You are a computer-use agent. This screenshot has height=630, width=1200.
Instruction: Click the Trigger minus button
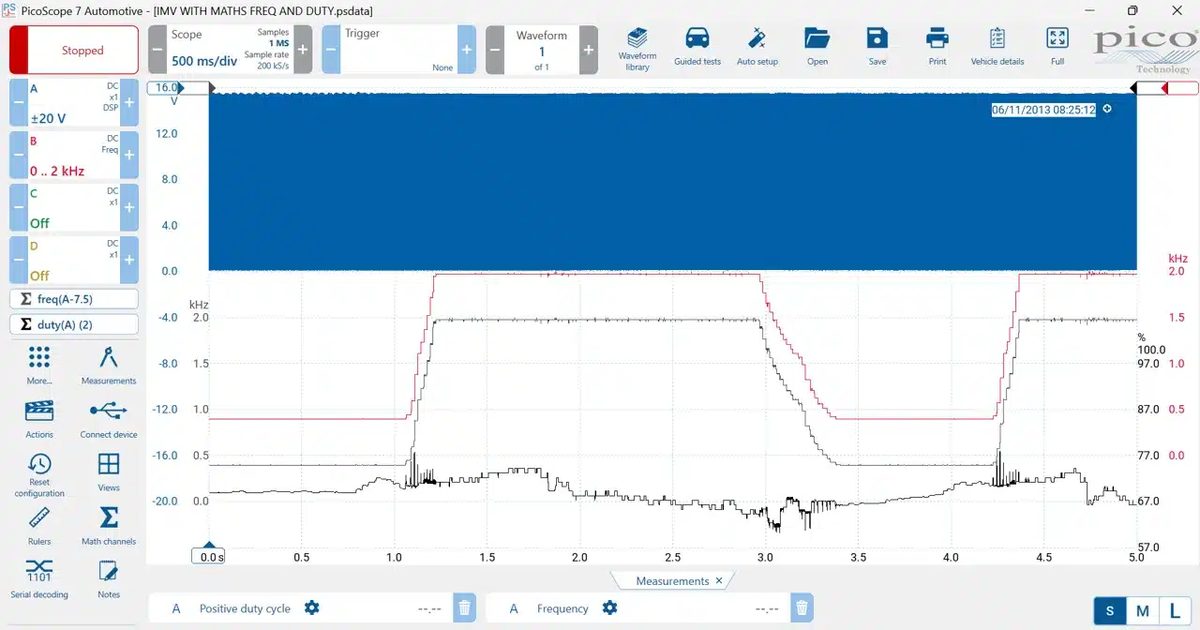coord(331,50)
